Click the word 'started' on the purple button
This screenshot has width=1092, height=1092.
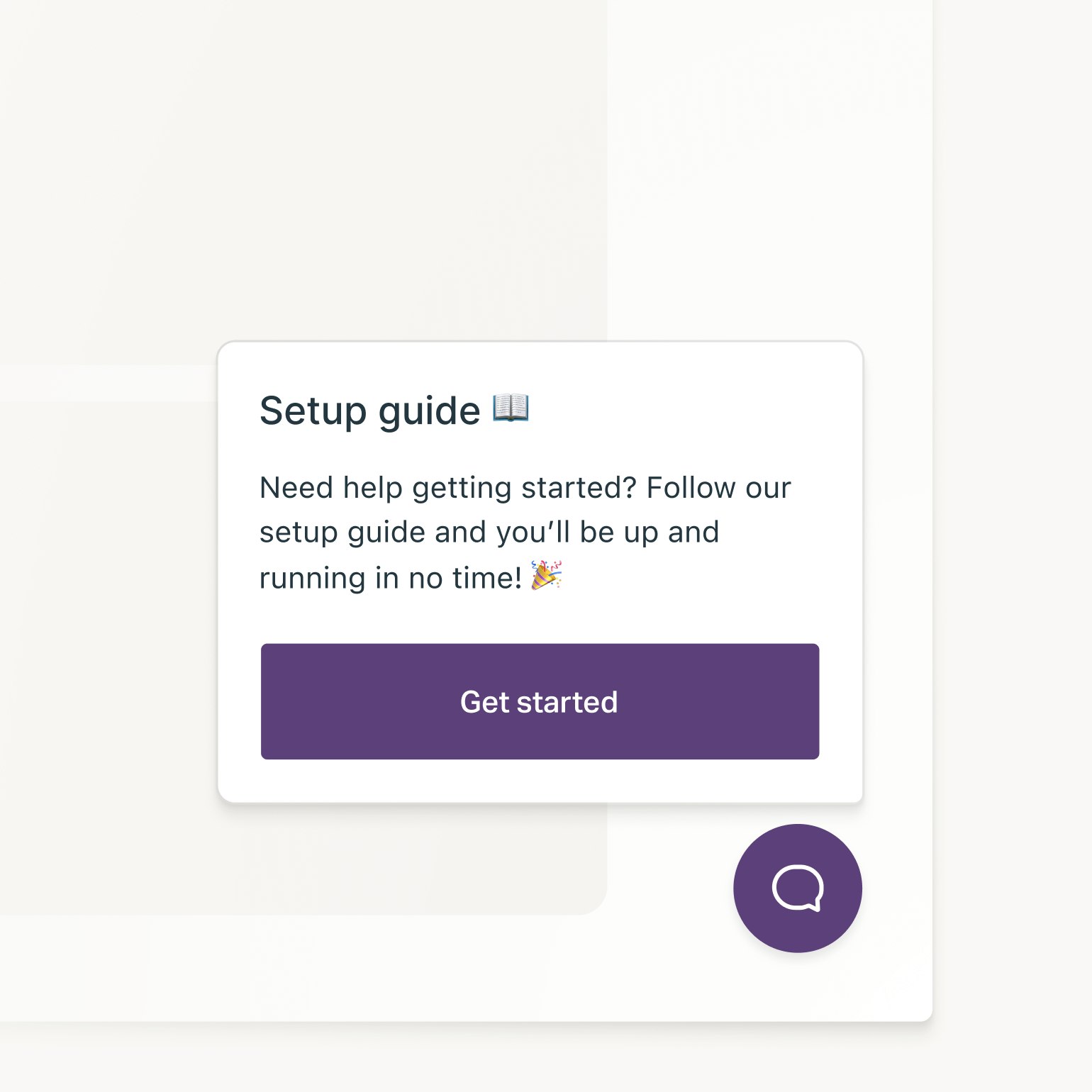(x=567, y=702)
